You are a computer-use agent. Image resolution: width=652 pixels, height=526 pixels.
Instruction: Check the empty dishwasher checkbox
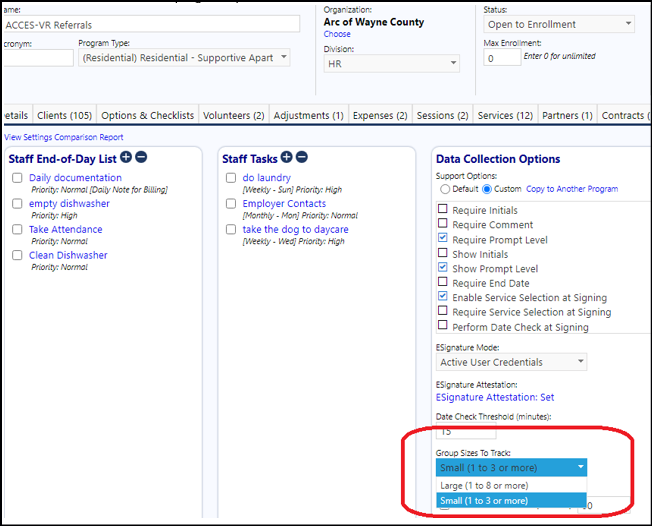17,204
